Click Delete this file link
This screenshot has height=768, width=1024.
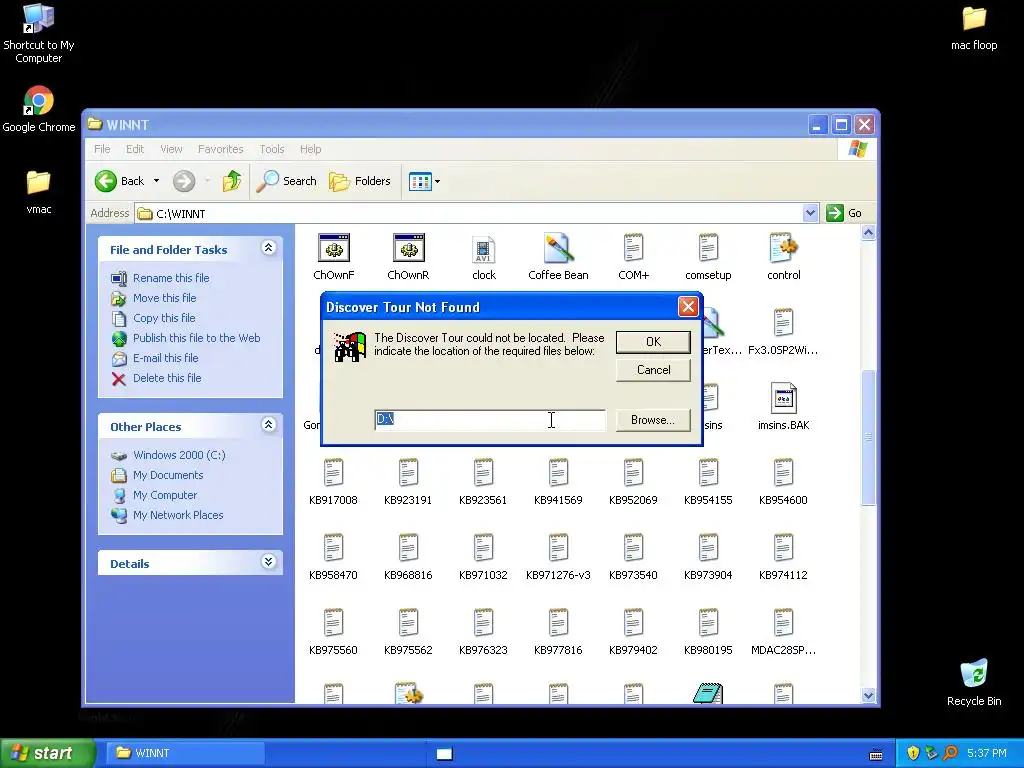pyautogui.click(x=167, y=378)
